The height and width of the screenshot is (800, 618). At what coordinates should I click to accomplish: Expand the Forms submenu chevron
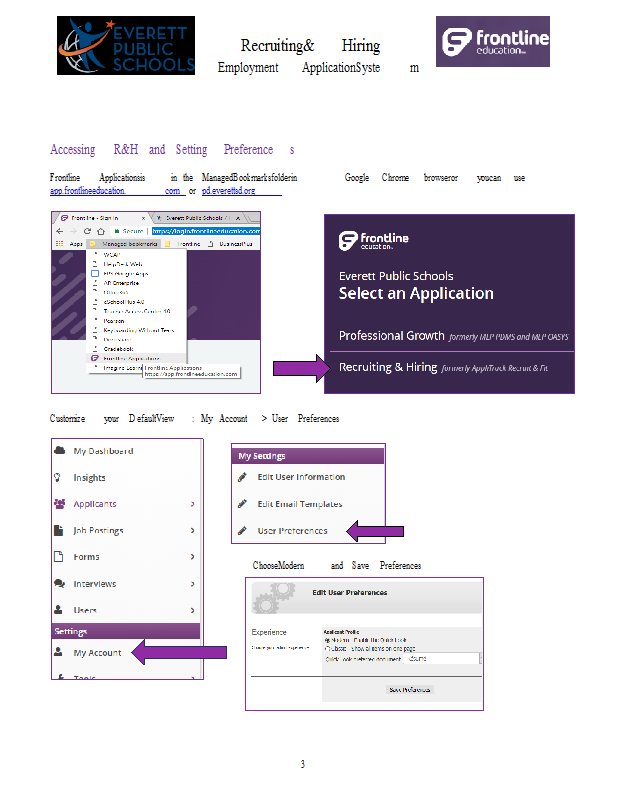[192, 557]
